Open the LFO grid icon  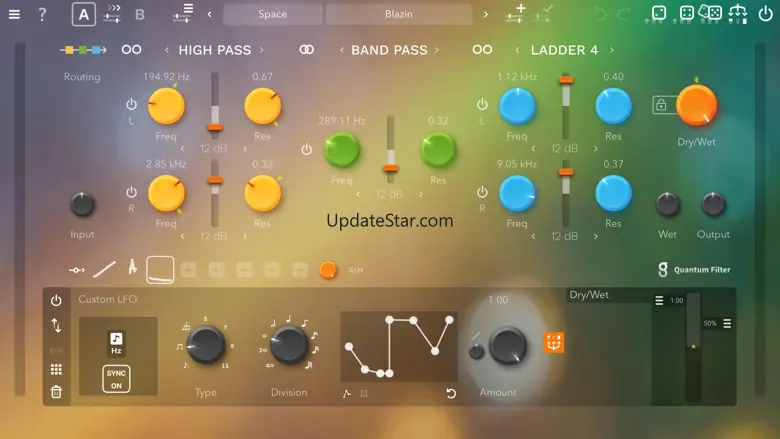coord(56,369)
